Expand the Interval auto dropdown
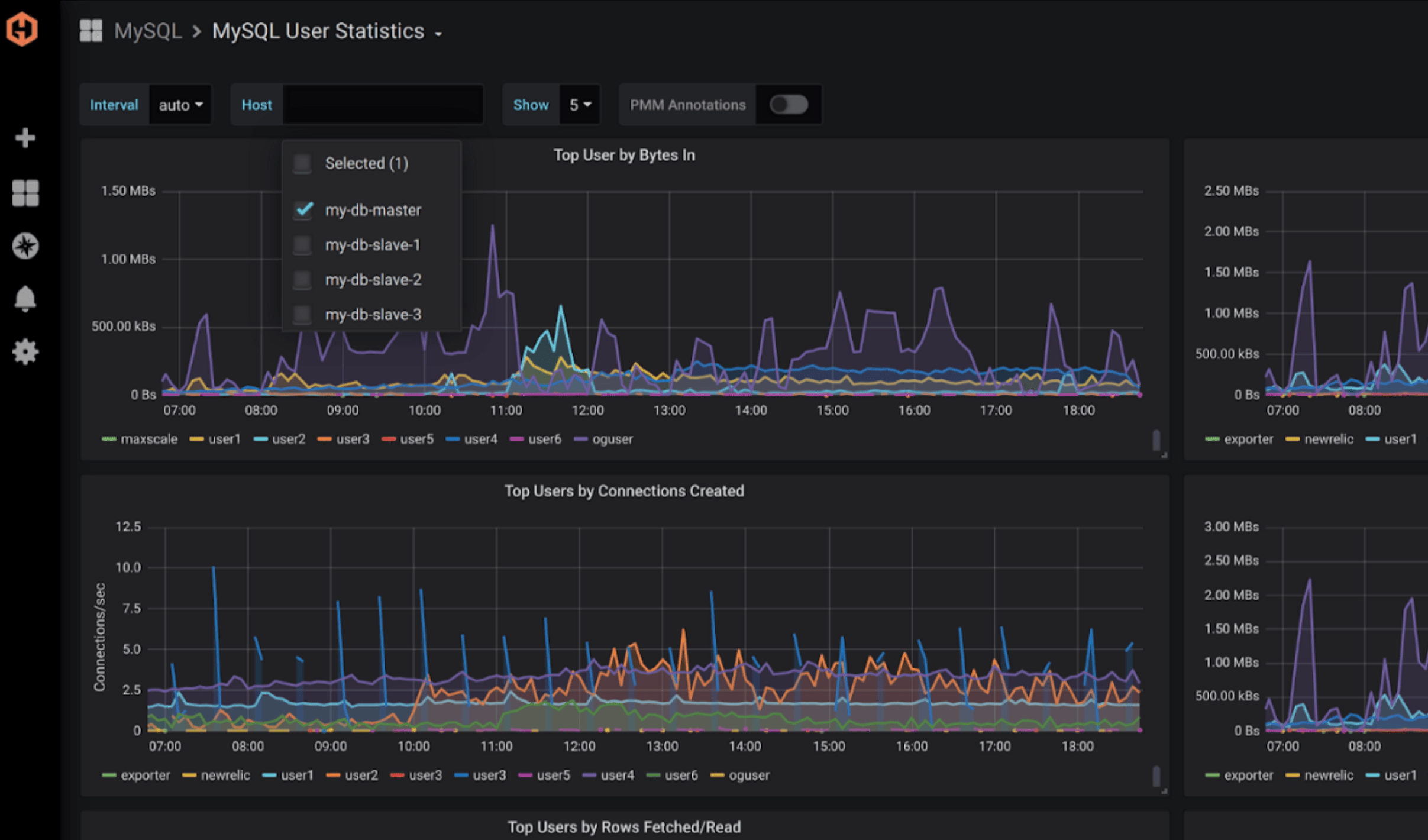This screenshot has width=1428, height=840. (181, 104)
